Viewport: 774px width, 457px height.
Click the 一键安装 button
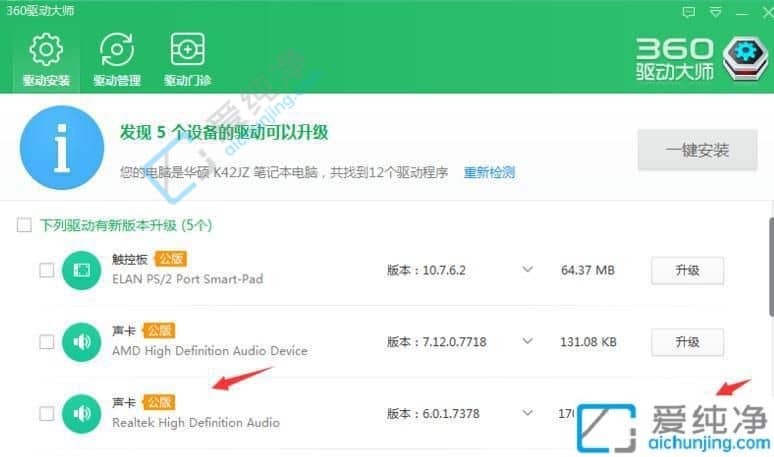pyautogui.click(x=697, y=150)
